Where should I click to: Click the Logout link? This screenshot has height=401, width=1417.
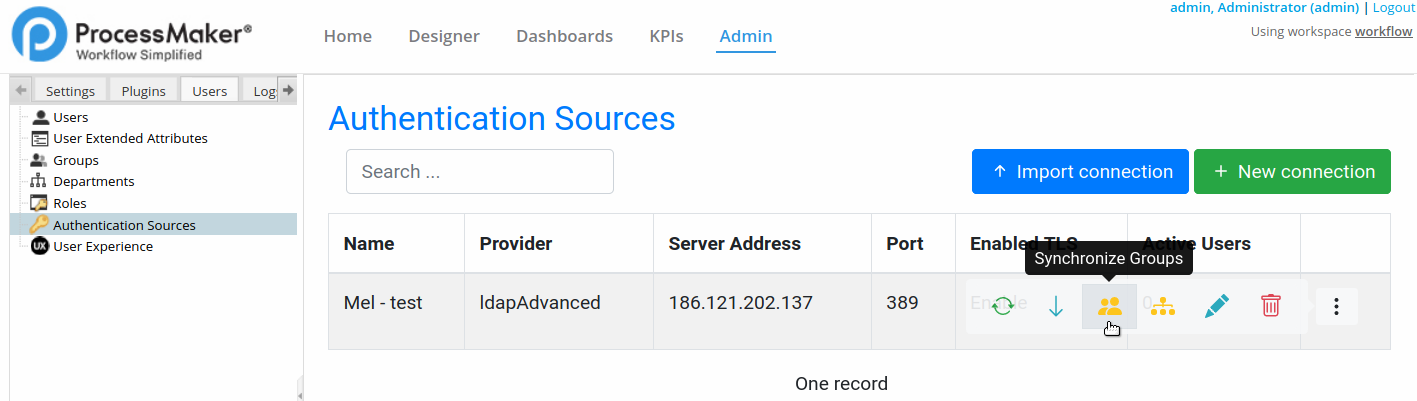tap(1393, 8)
